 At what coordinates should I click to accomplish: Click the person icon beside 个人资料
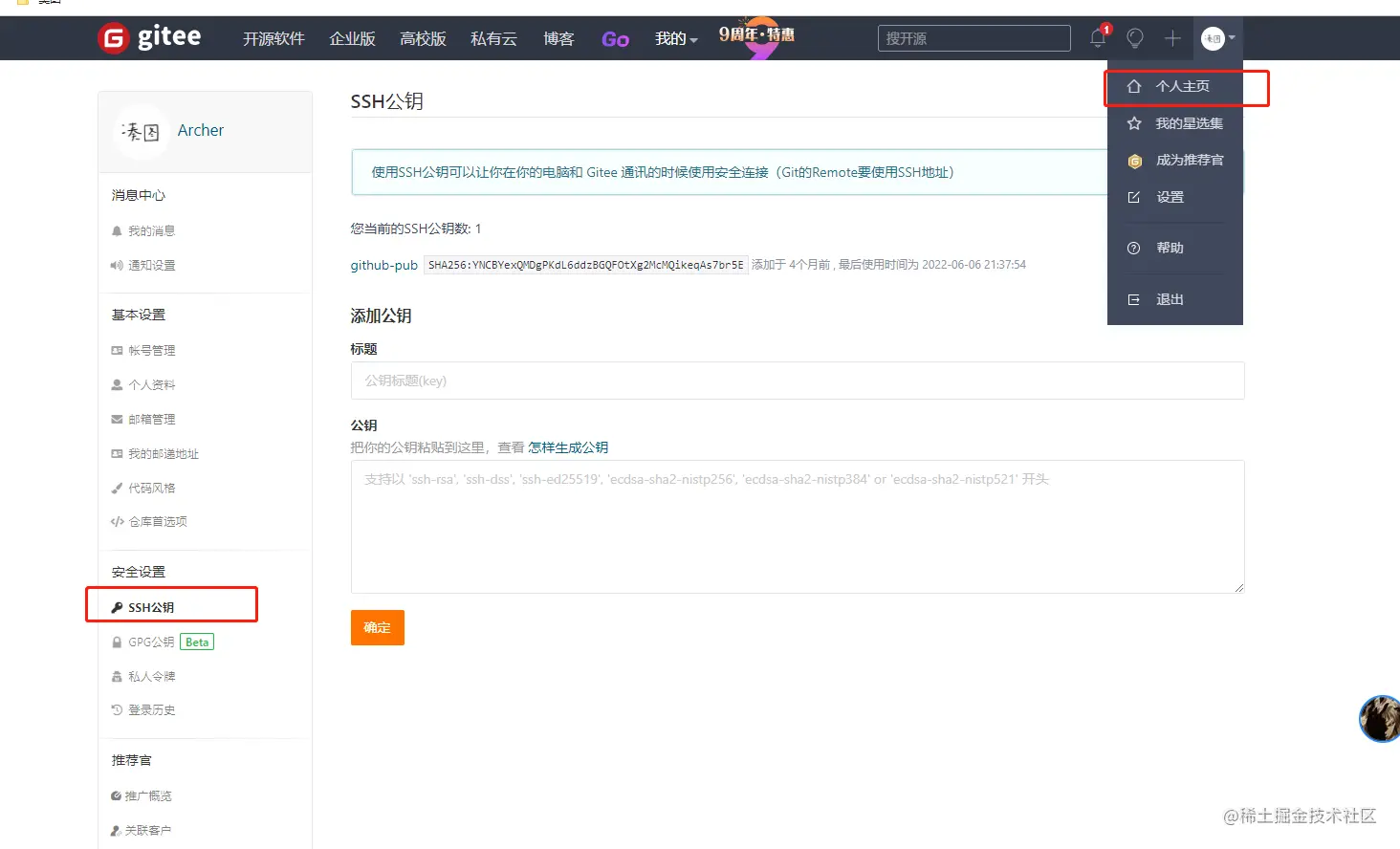pos(117,384)
